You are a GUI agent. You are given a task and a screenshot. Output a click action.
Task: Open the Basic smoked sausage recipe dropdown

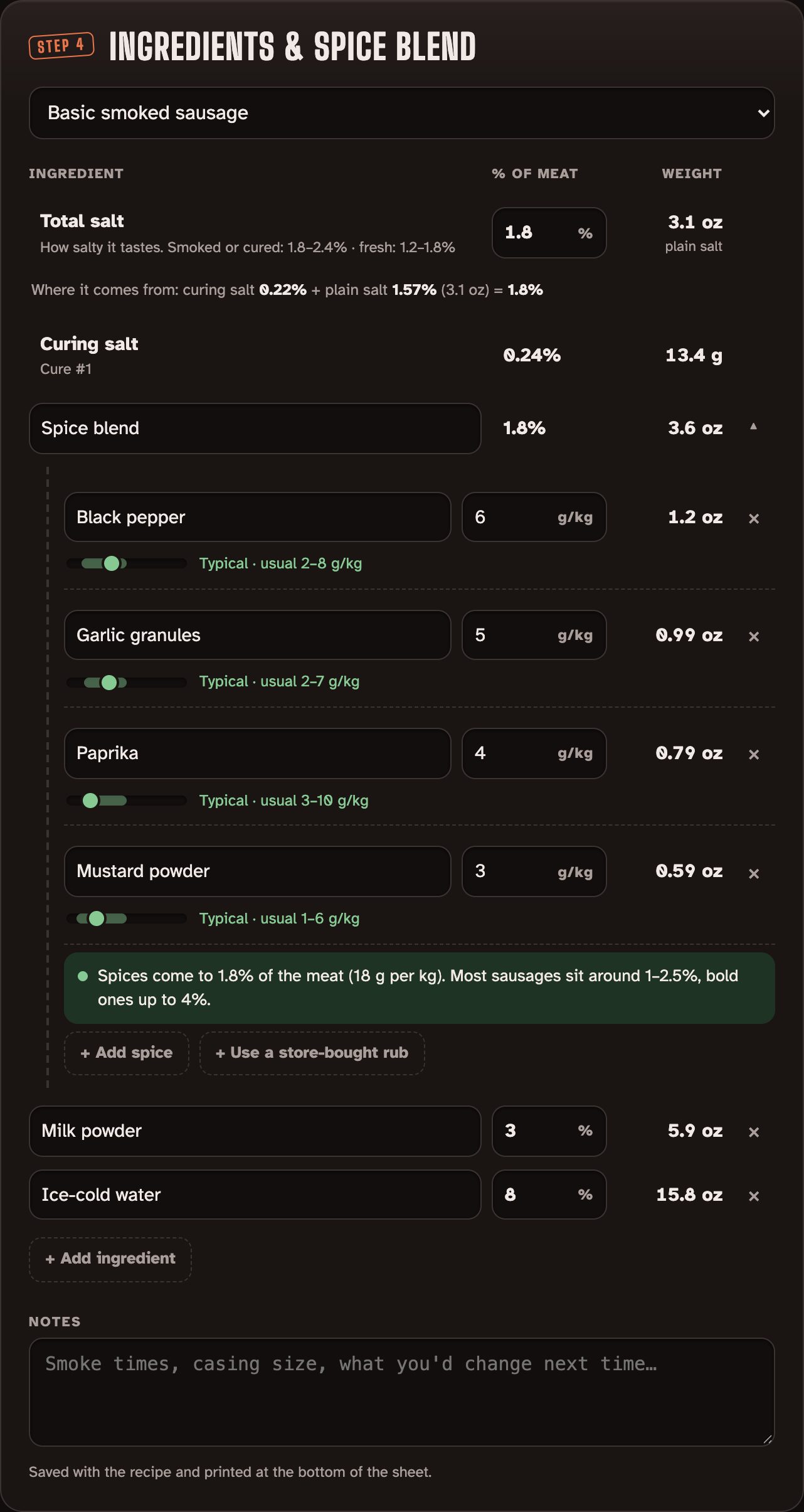tap(401, 113)
